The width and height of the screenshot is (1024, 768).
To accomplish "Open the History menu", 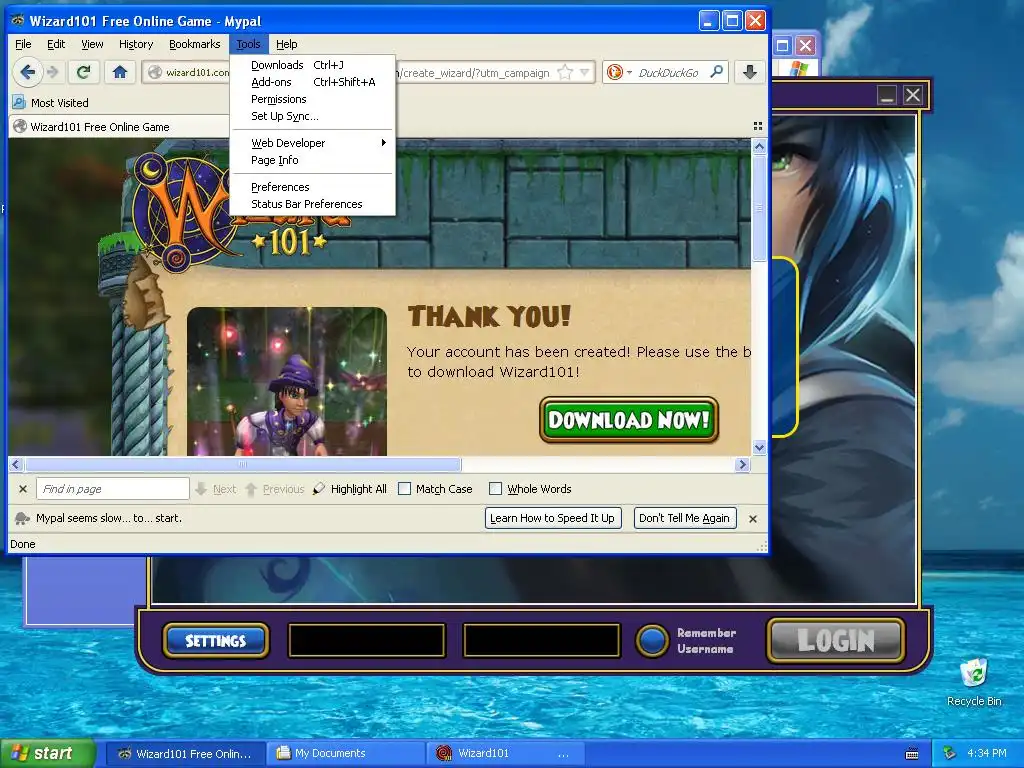I will 136,44.
